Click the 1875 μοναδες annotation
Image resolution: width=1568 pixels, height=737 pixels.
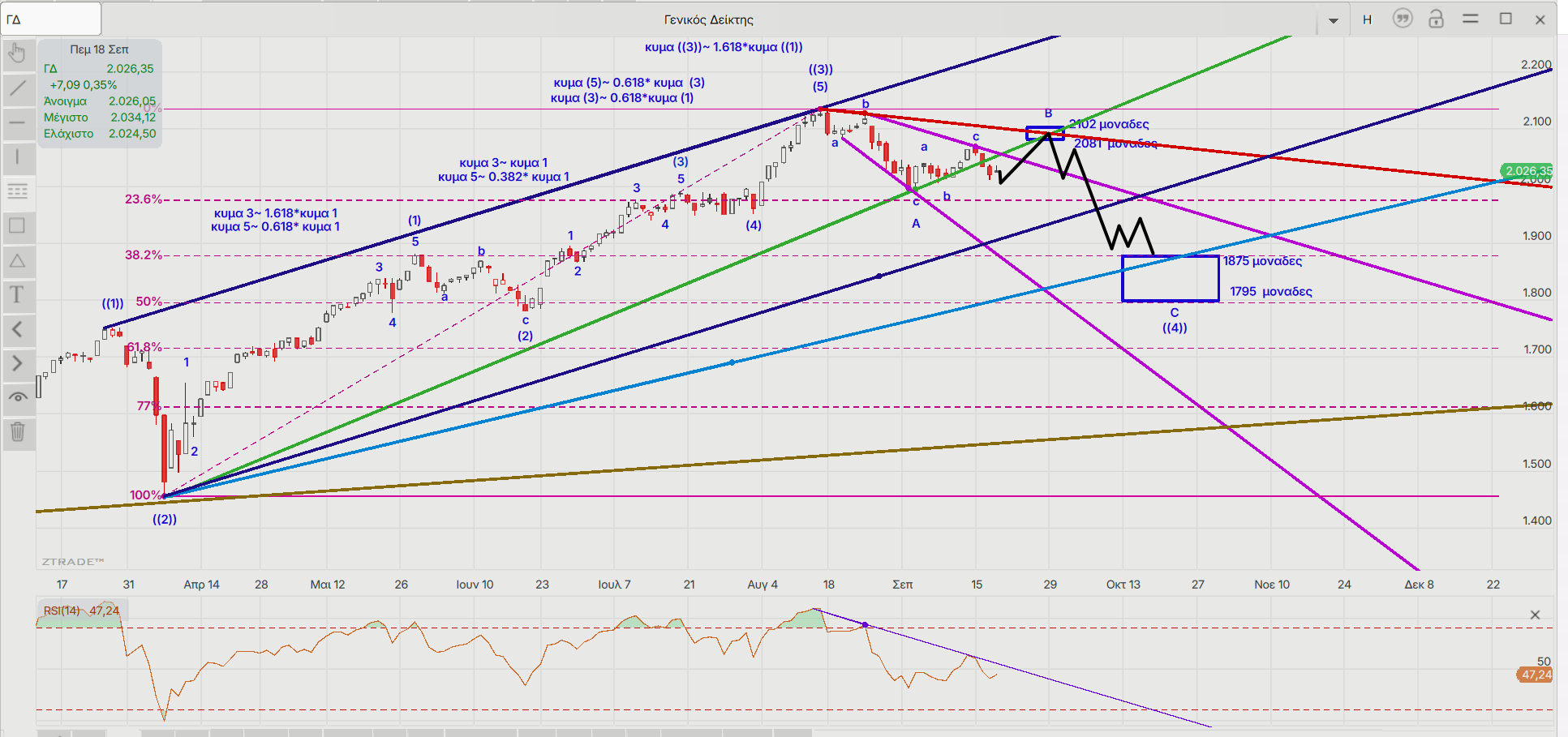click(1262, 261)
